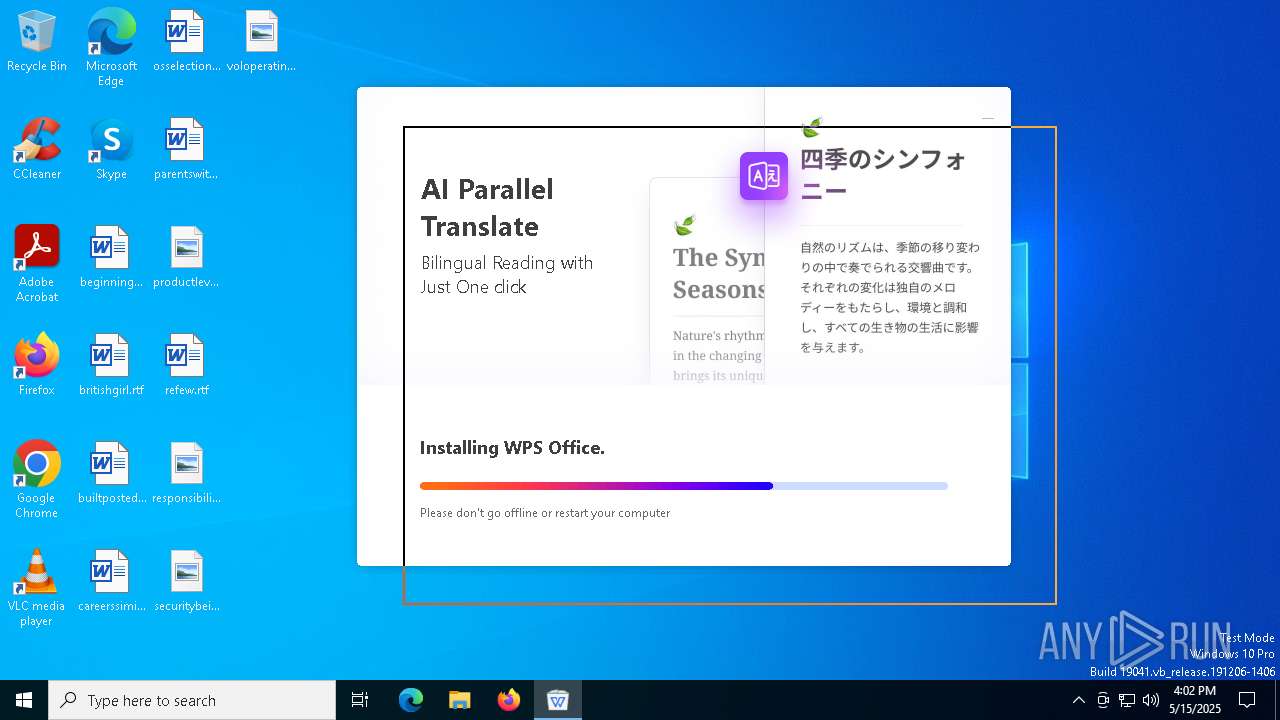
Task: Open the Firefox desktop shortcut
Action: click(37, 366)
